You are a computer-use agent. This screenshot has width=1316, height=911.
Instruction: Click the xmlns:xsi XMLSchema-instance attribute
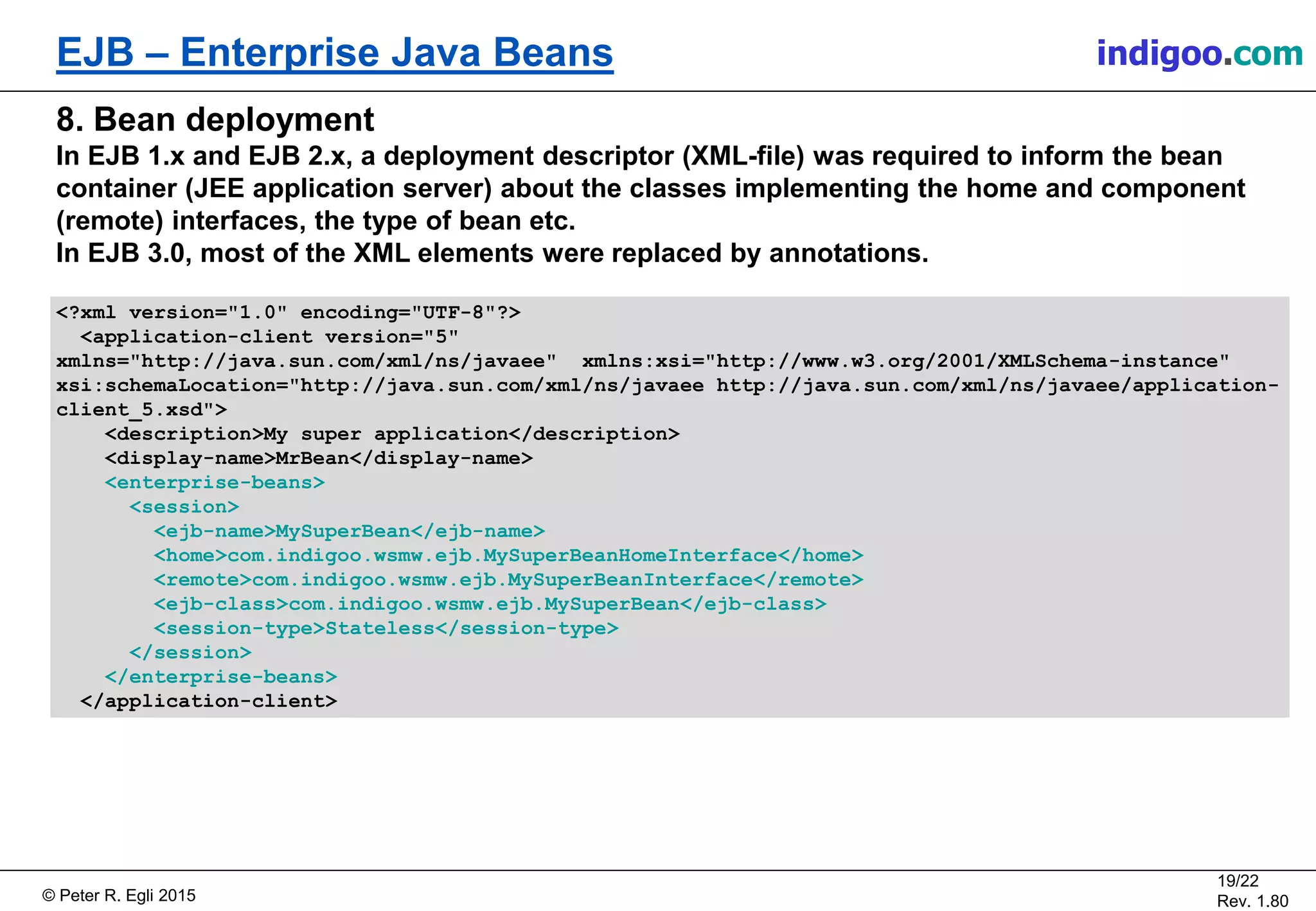[905, 361]
